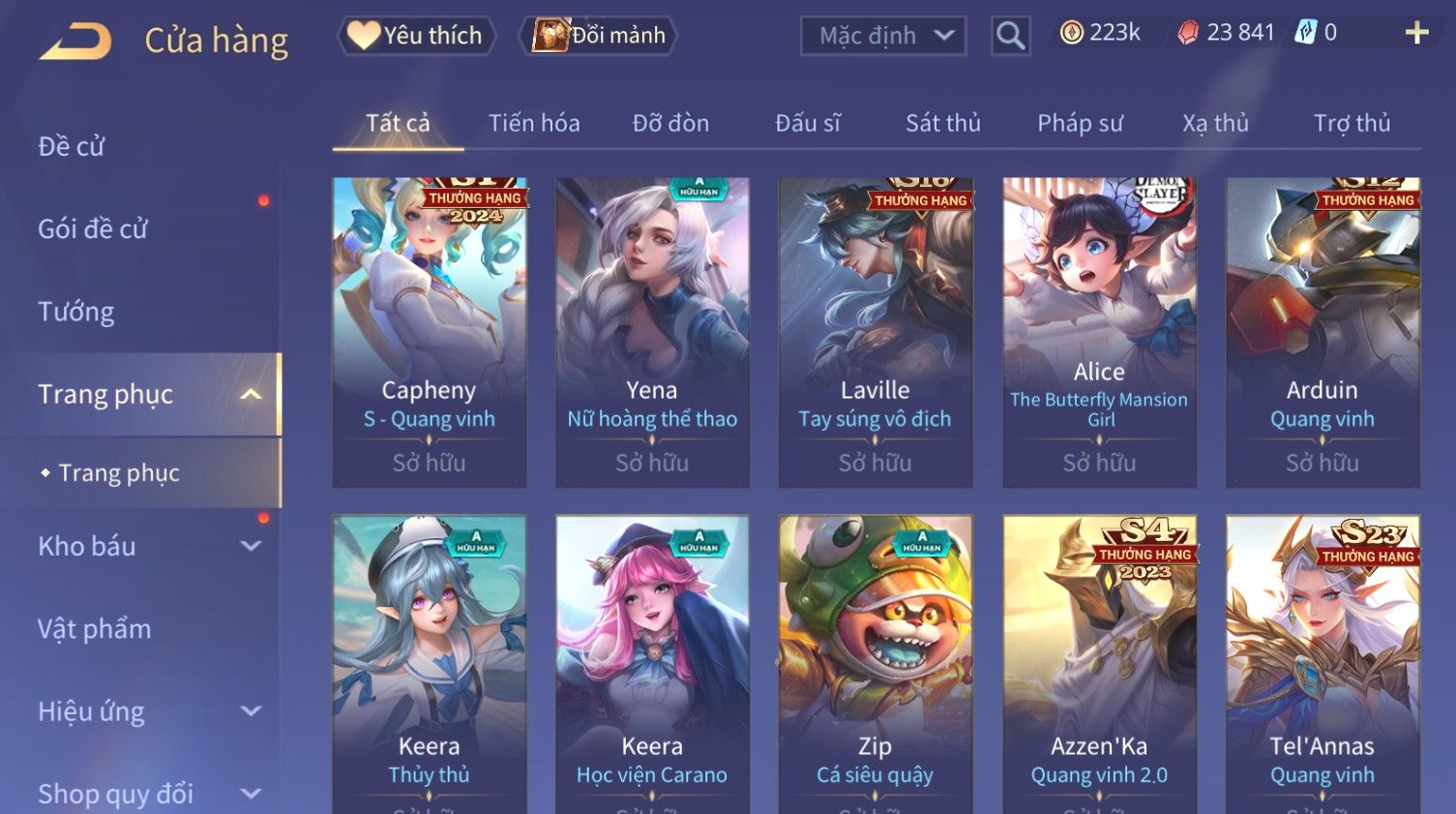Screen dimensions: 1456x814
Task: Switch to the Sát thủ tab
Action: point(943,123)
